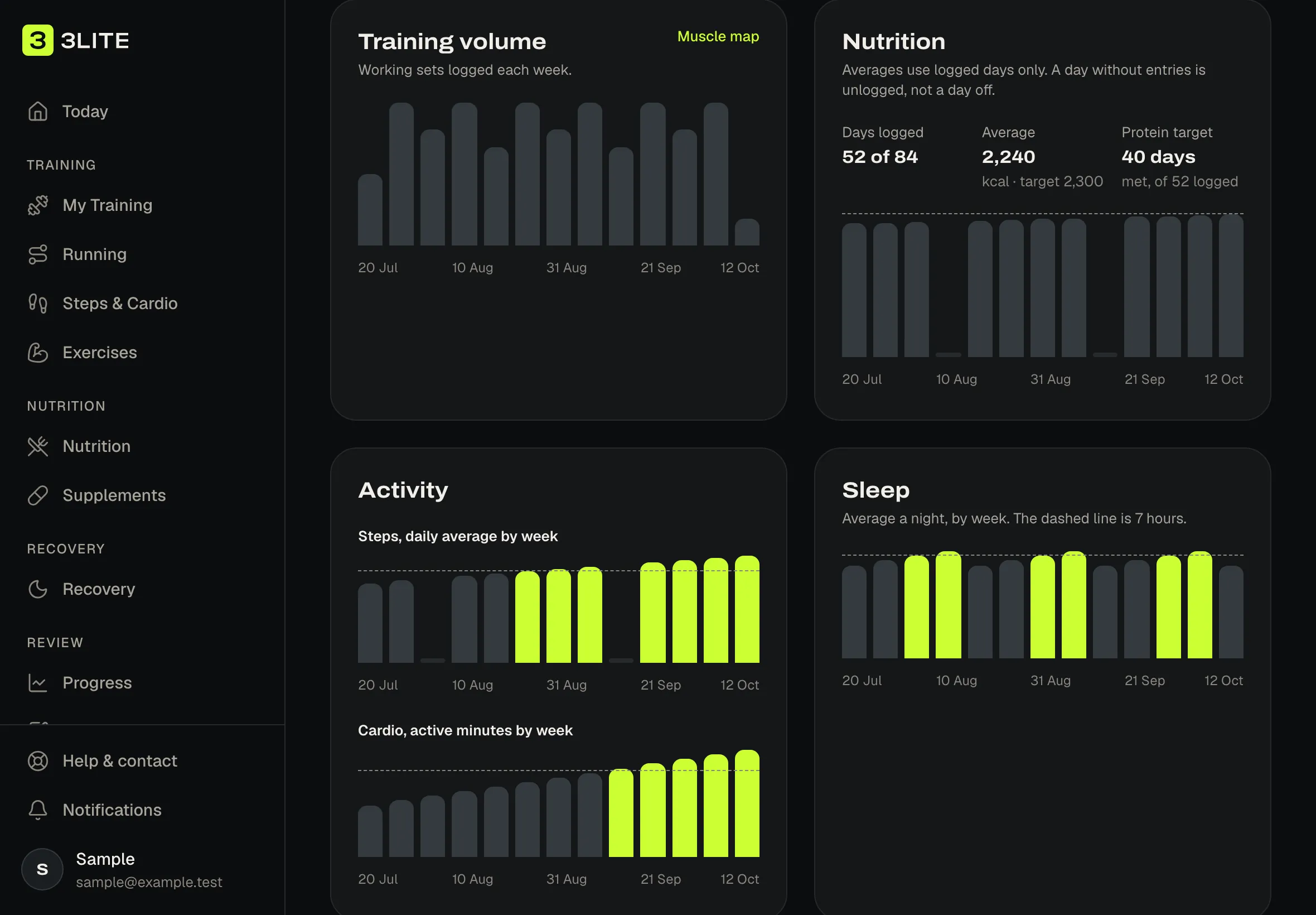Click the Notifications bell icon
Viewport: 1316px width, 915px height.
tap(38, 810)
